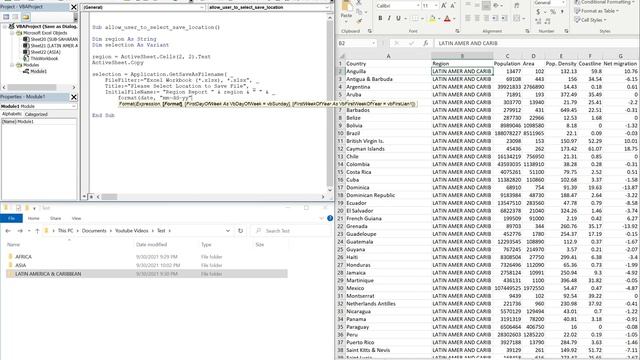This screenshot has width=640, height=360.
Task: Open the Fill Color dropdown arrow
Action: (439, 19)
